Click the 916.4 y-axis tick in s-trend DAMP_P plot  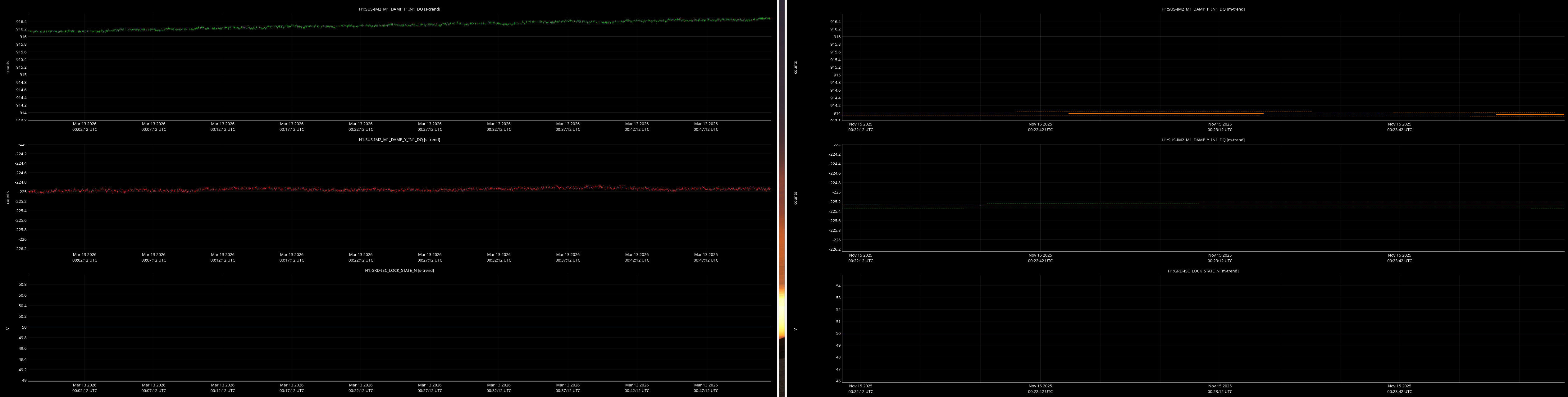[21, 21]
